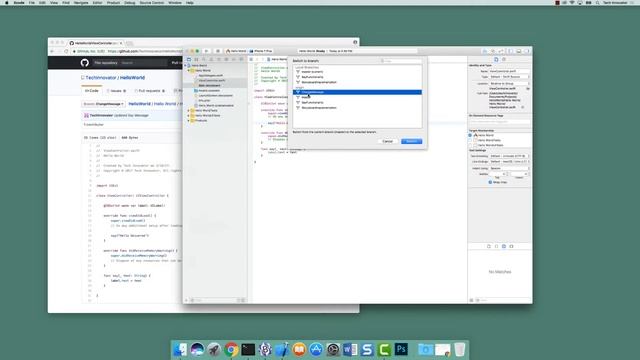
Task: Open the Line Endings dropdown
Action: click(509, 162)
